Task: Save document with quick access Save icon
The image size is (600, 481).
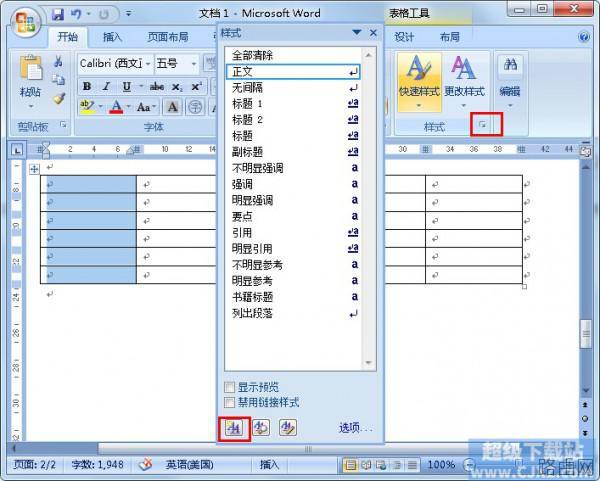Action: pos(58,14)
